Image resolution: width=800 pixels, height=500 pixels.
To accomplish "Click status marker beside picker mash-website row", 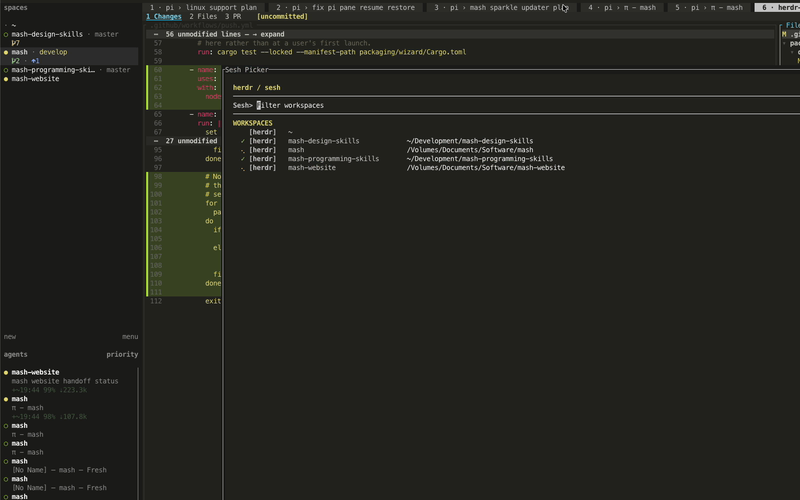I will point(243,168).
